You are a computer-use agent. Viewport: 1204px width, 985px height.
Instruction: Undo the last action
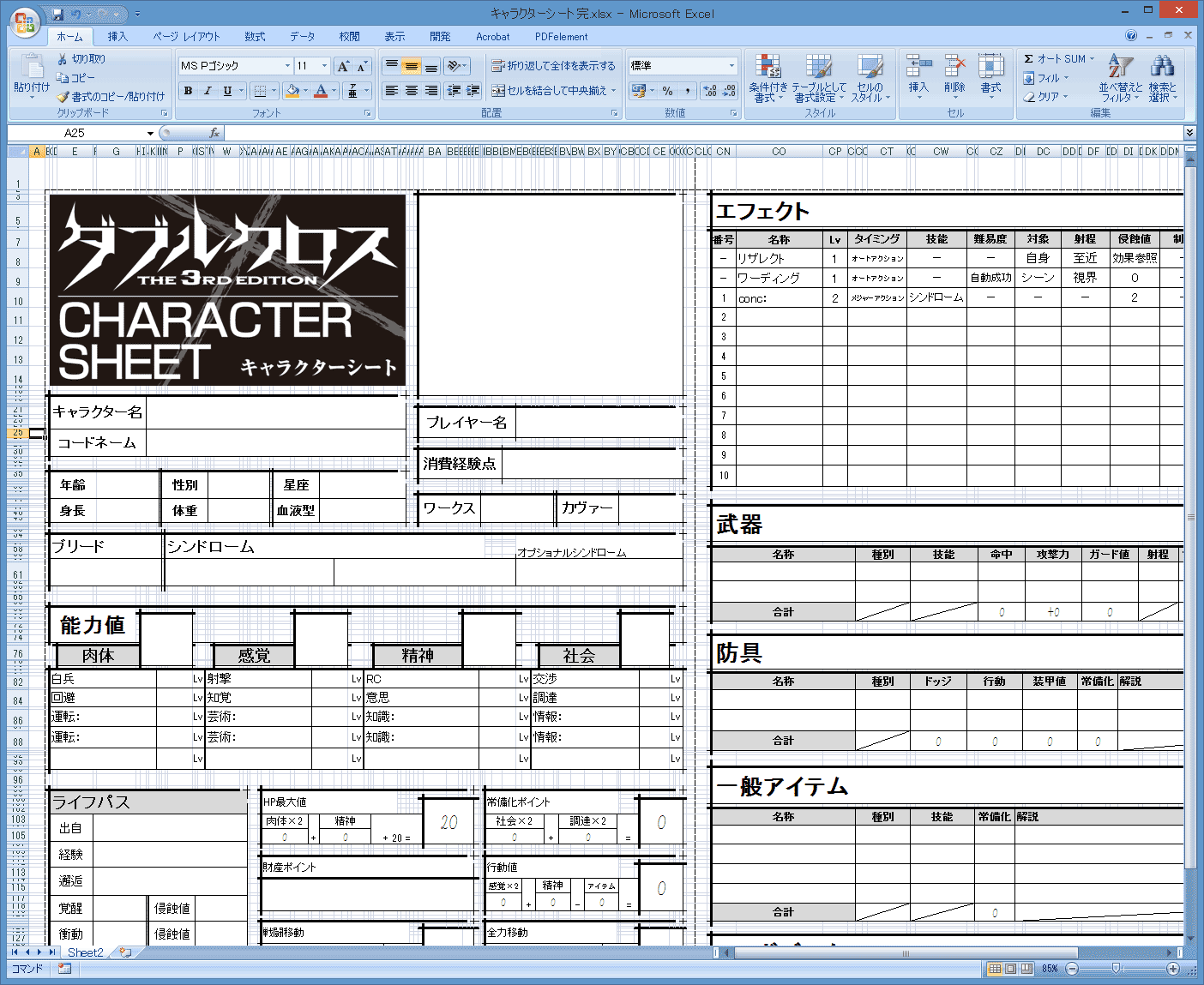[76, 14]
